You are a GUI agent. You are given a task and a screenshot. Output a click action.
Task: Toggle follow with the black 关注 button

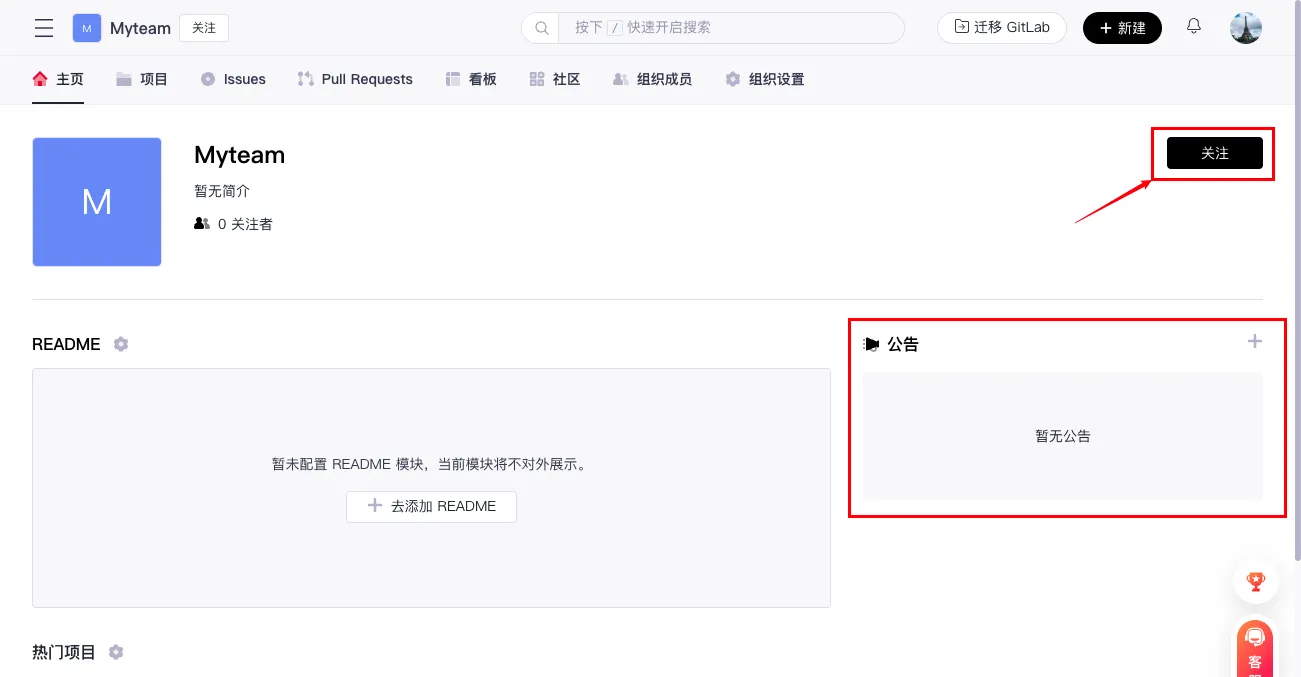point(1214,153)
